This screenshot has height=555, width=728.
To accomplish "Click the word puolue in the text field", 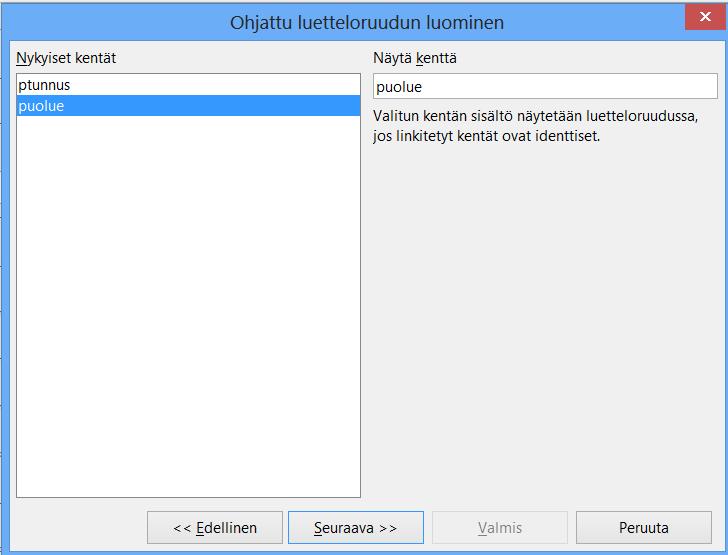I will 399,87.
